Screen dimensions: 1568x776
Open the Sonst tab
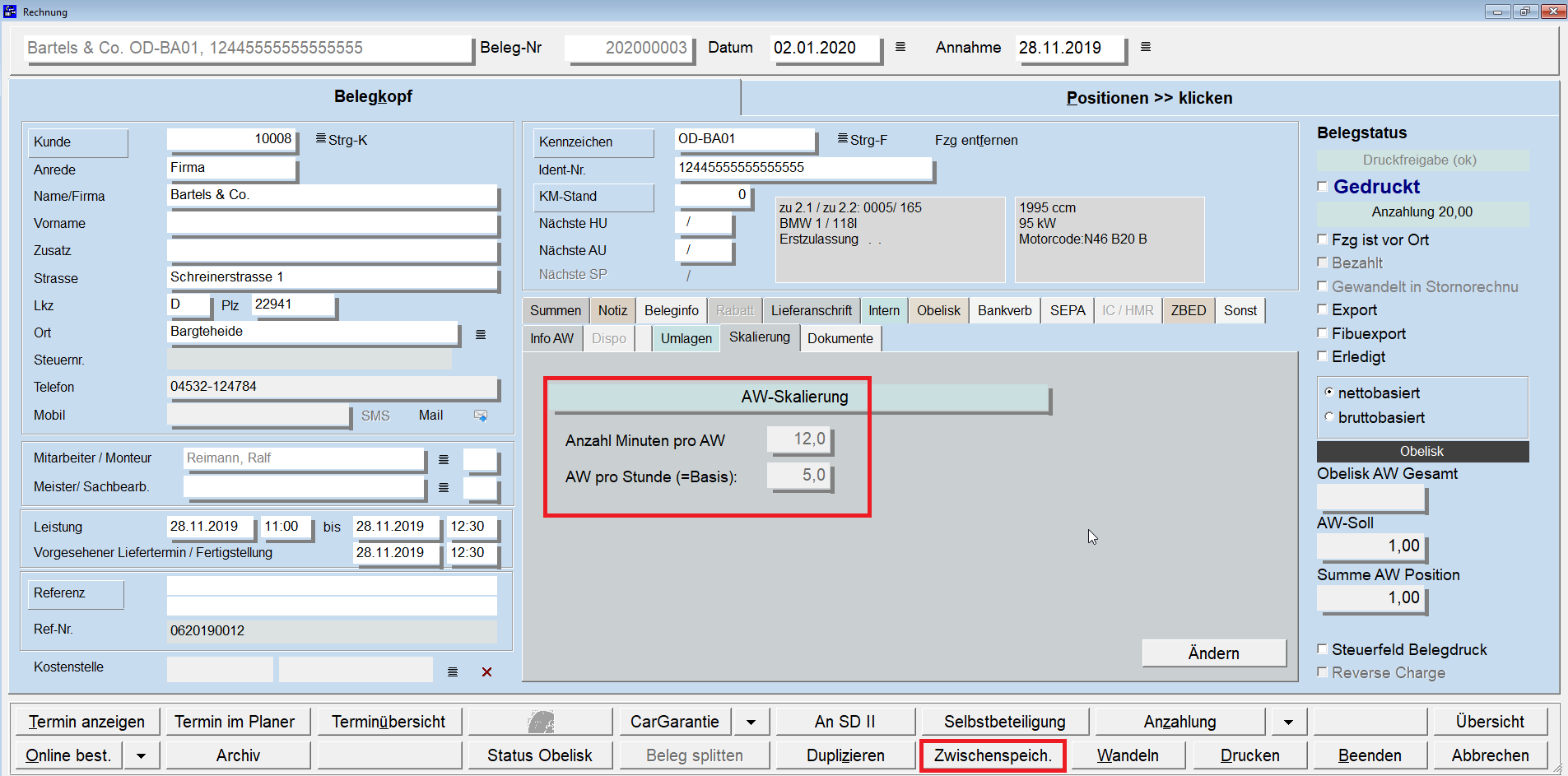[x=1240, y=310]
